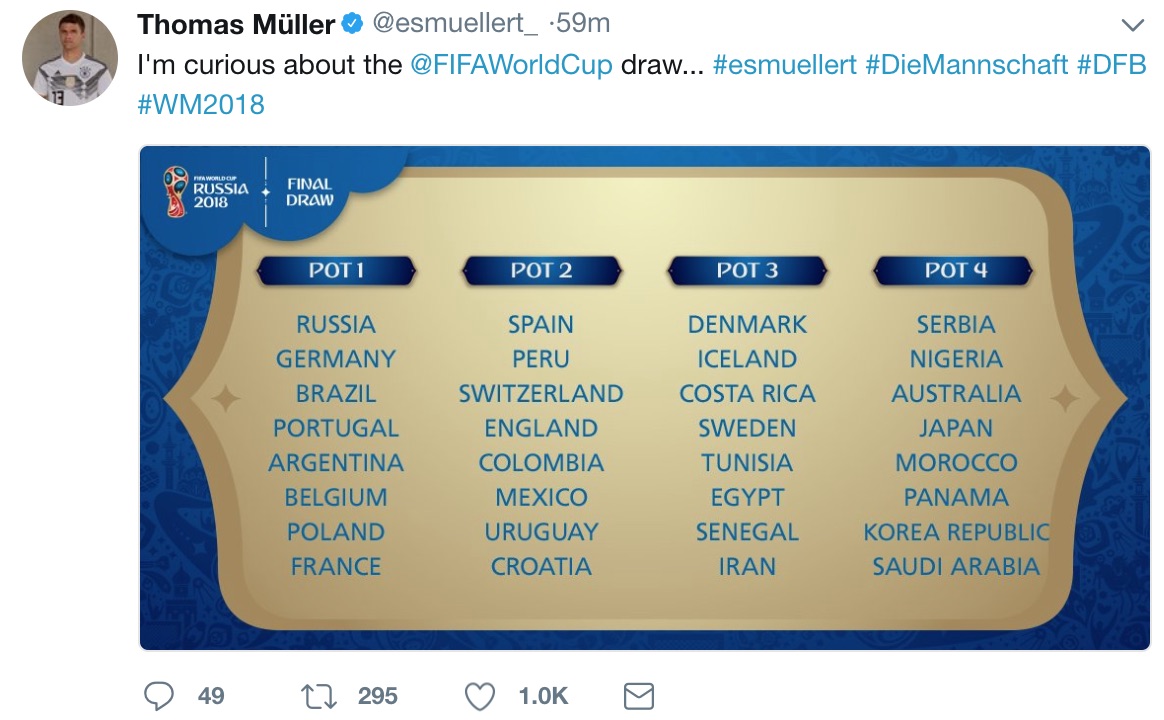Share tweet via envelope message icon

(638, 696)
